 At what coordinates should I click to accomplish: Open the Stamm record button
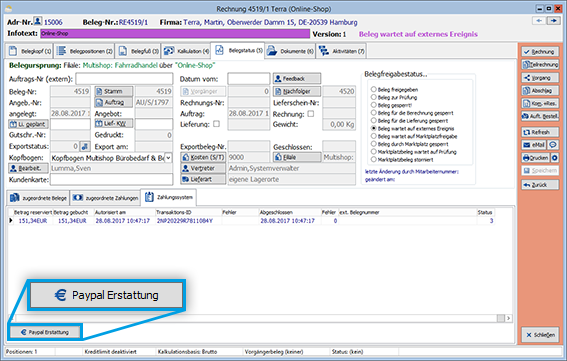pyautogui.click(x=114, y=92)
